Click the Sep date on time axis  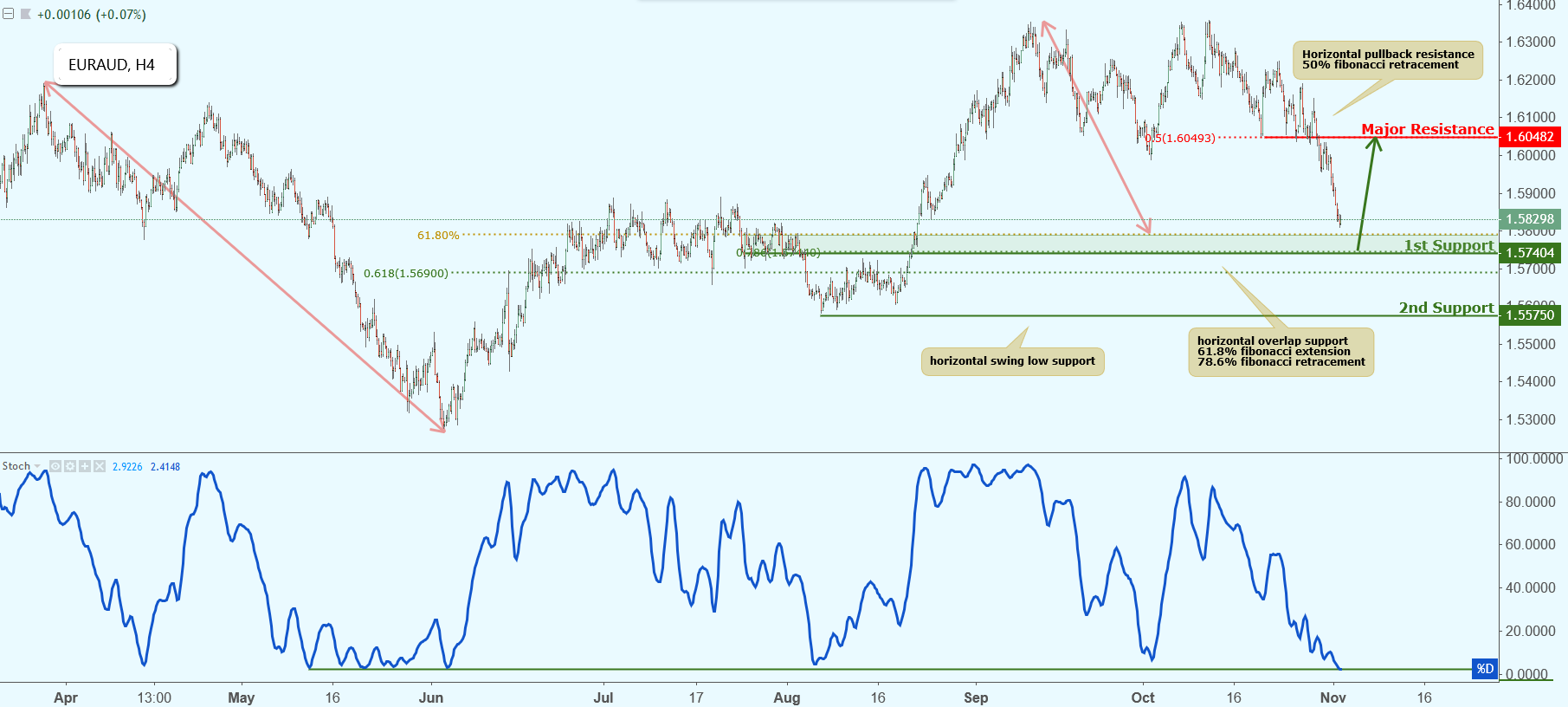[x=976, y=697]
